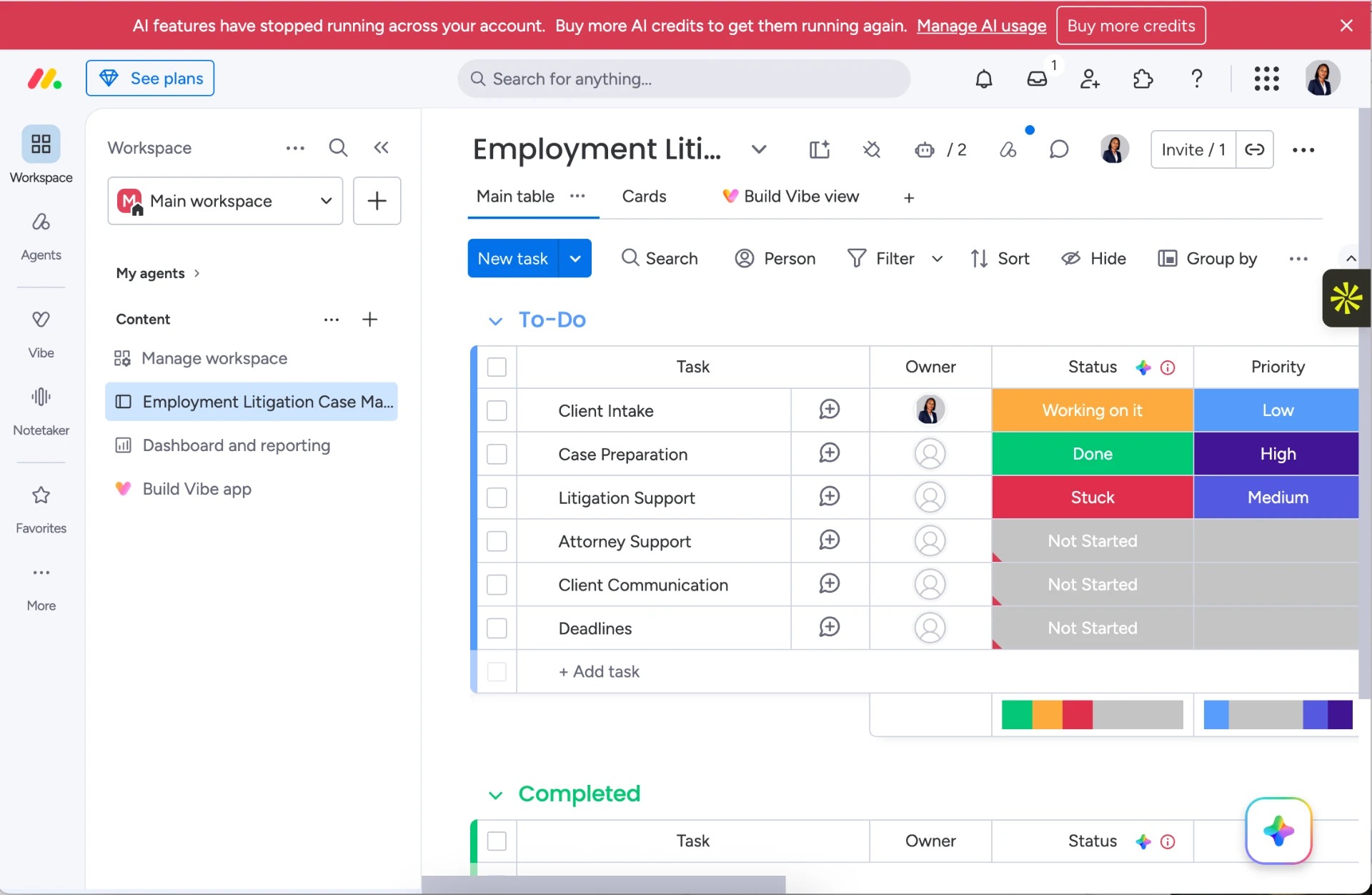Change the High priority of Case Preparation
The height and width of the screenshot is (895, 1372).
(1276, 454)
